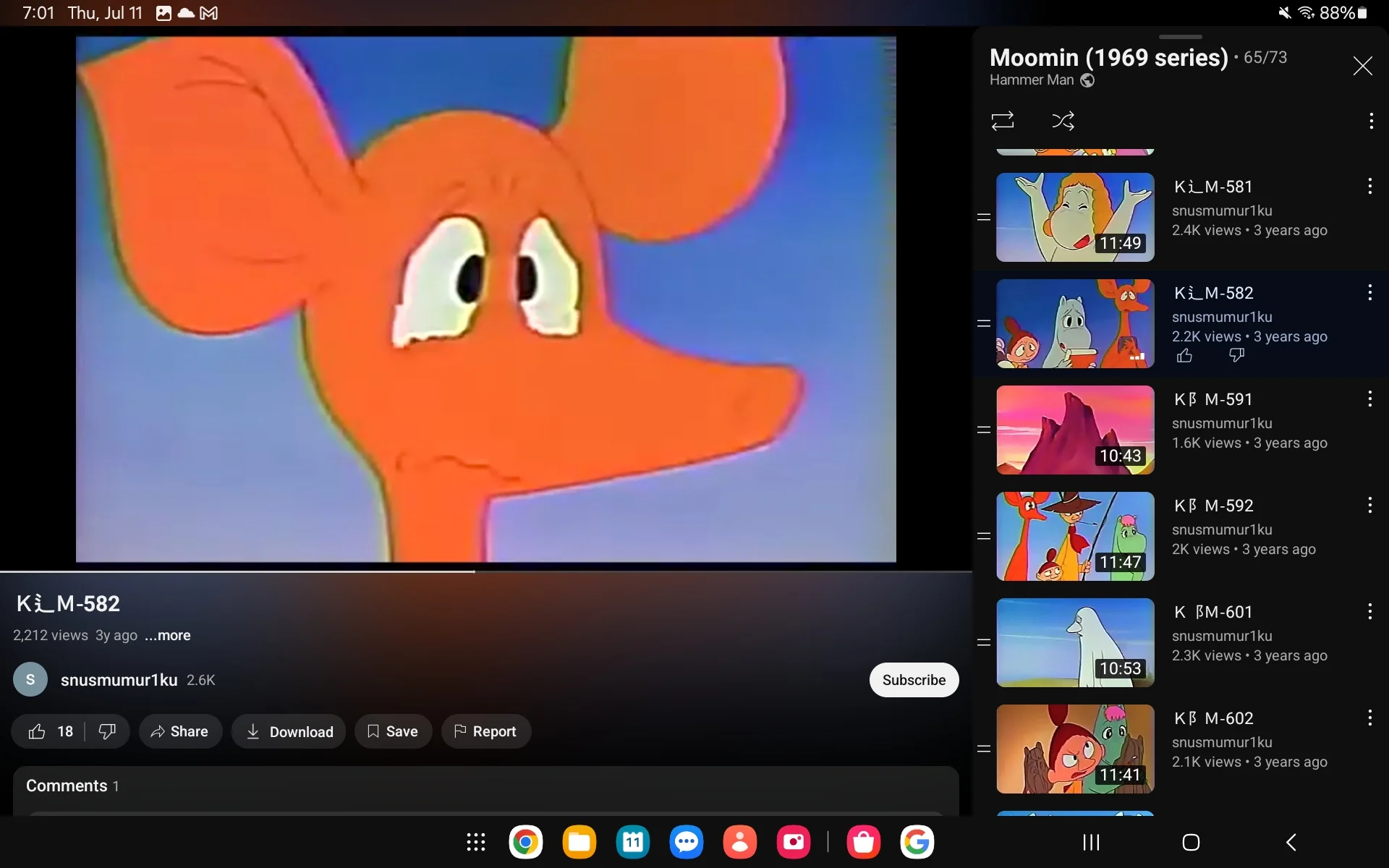This screenshot has width=1389, height=868.
Task: Open Camera app in taskbar
Action: (x=794, y=842)
